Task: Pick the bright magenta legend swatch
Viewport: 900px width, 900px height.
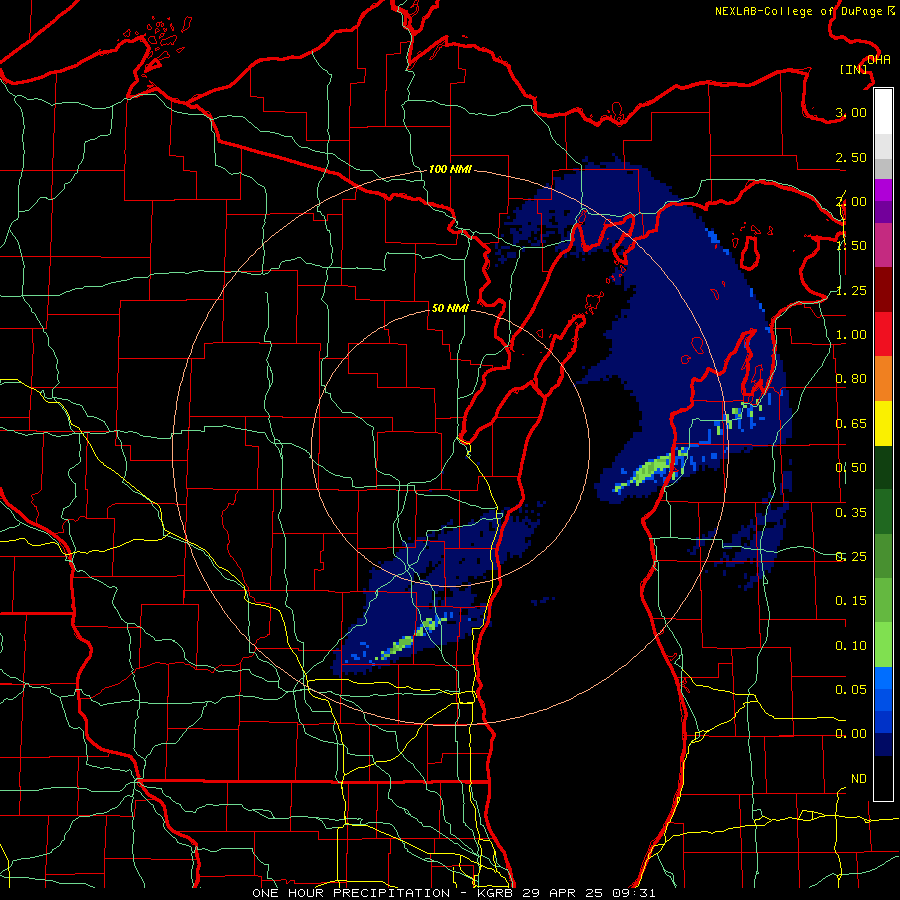Action: coord(883,190)
